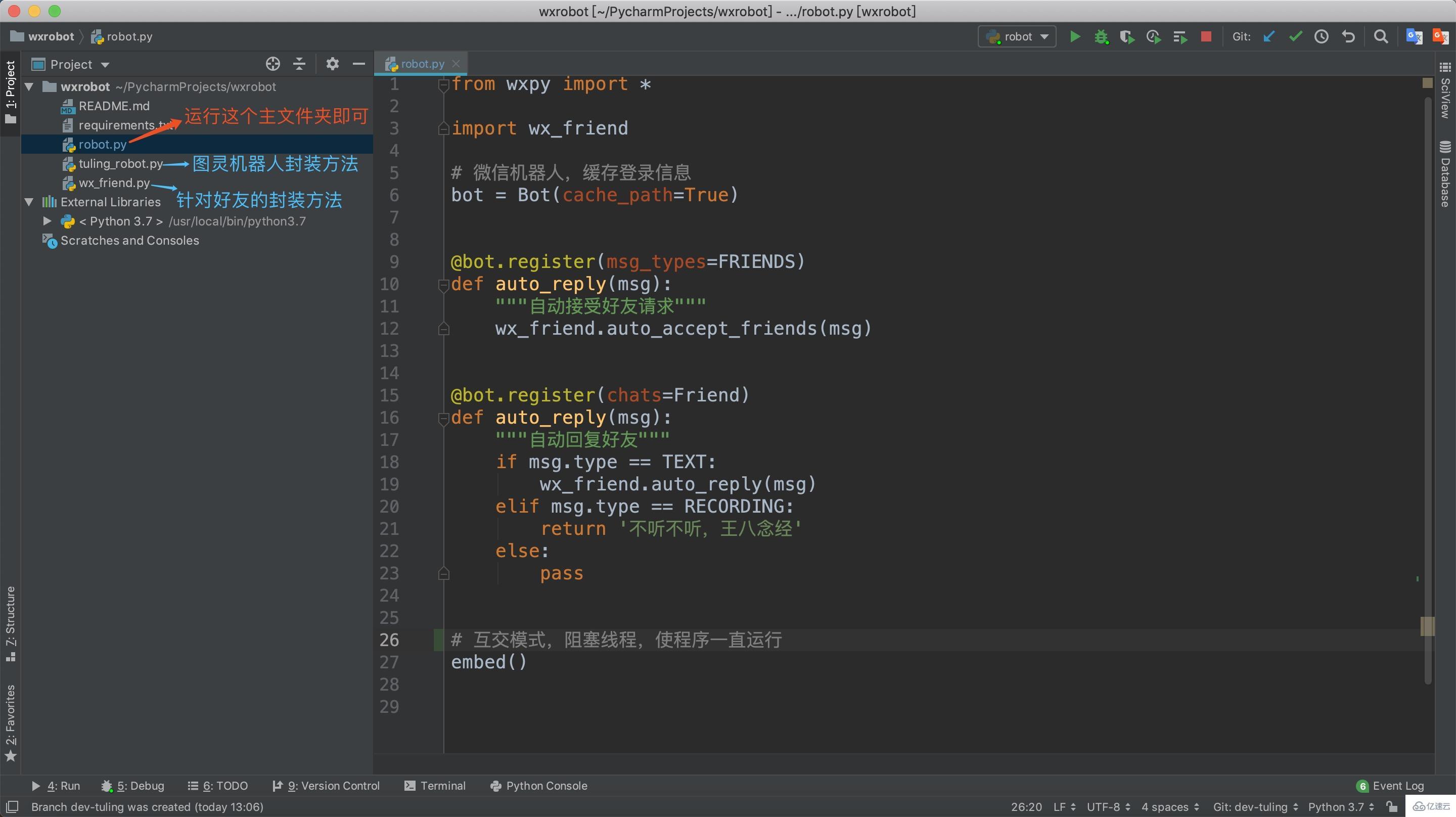Run robot with coverage
Screen dimensions: 1456x817
tap(1127, 37)
